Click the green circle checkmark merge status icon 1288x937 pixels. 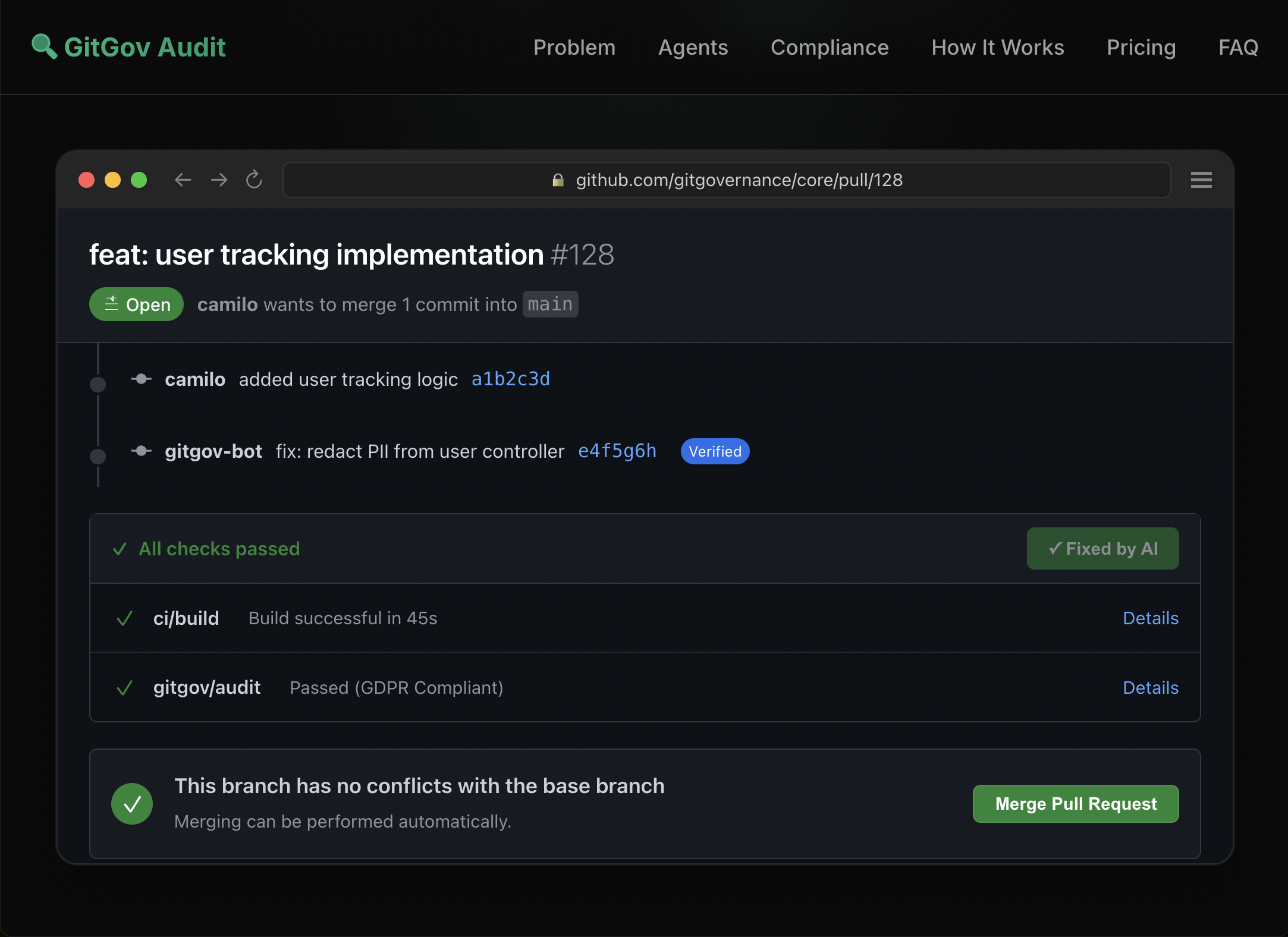[x=132, y=803]
